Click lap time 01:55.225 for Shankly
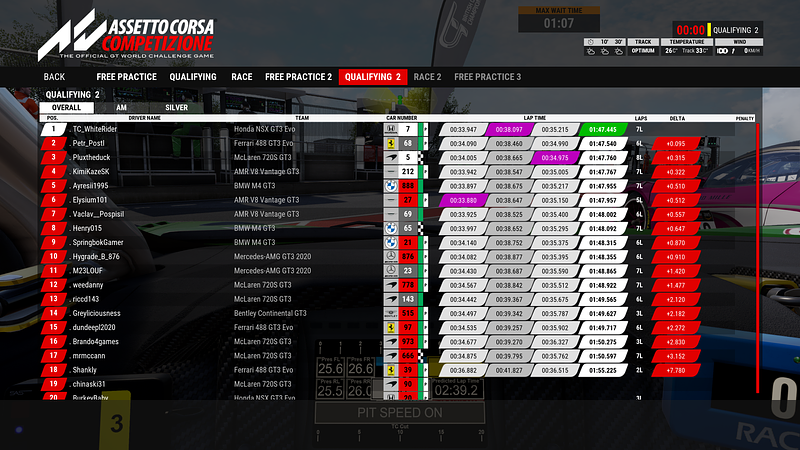800x450 pixels. click(x=603, y=370)
